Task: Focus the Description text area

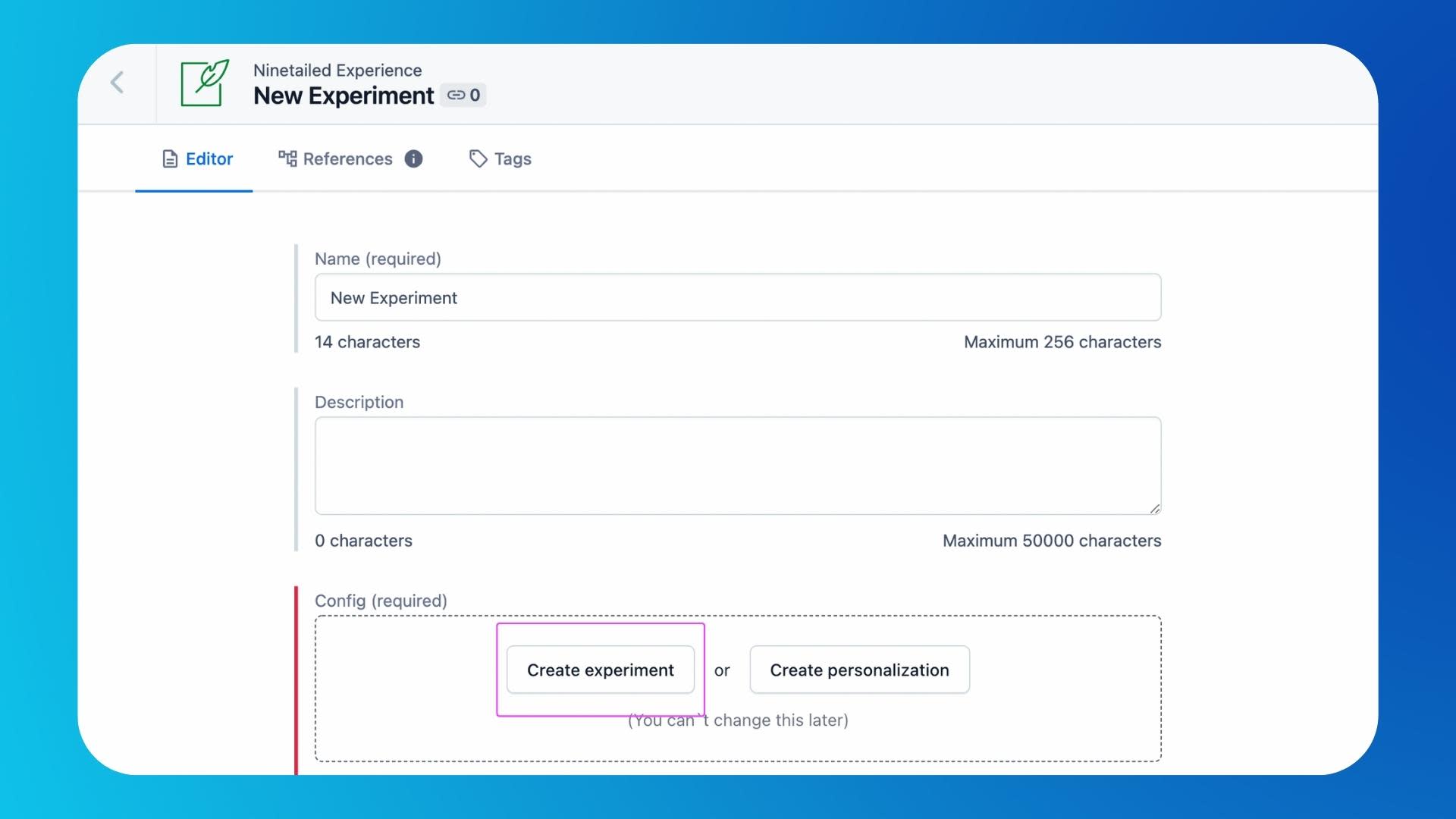Action: pos(737,465)
